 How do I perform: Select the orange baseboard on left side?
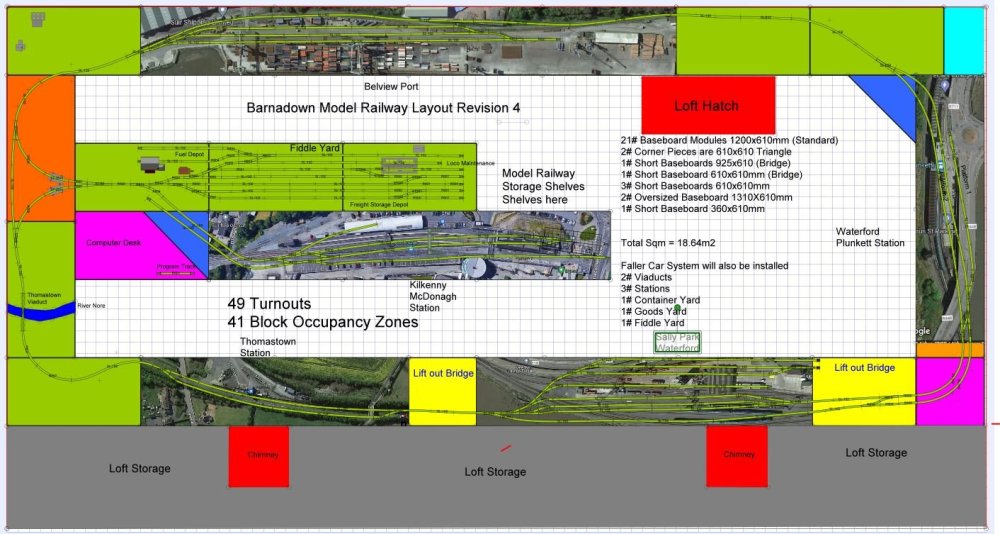40,148
